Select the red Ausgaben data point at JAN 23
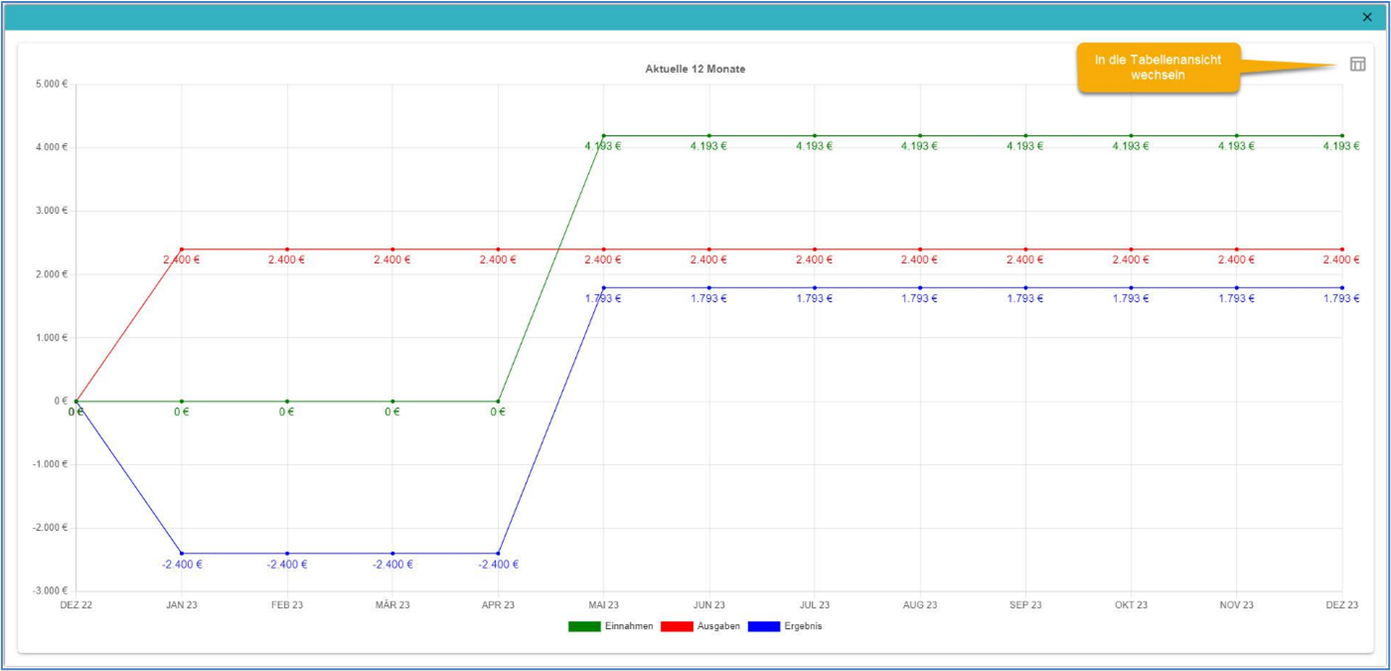The image size is (1391, 671). tap(182, 249)
